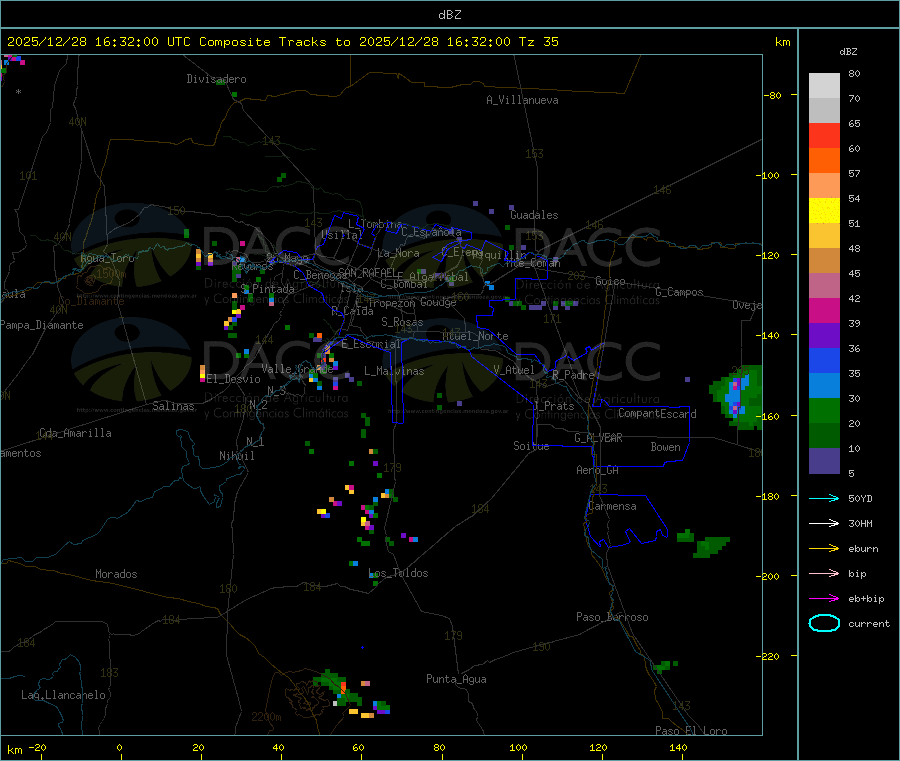Click the G_Campos map label

point(680,292)
